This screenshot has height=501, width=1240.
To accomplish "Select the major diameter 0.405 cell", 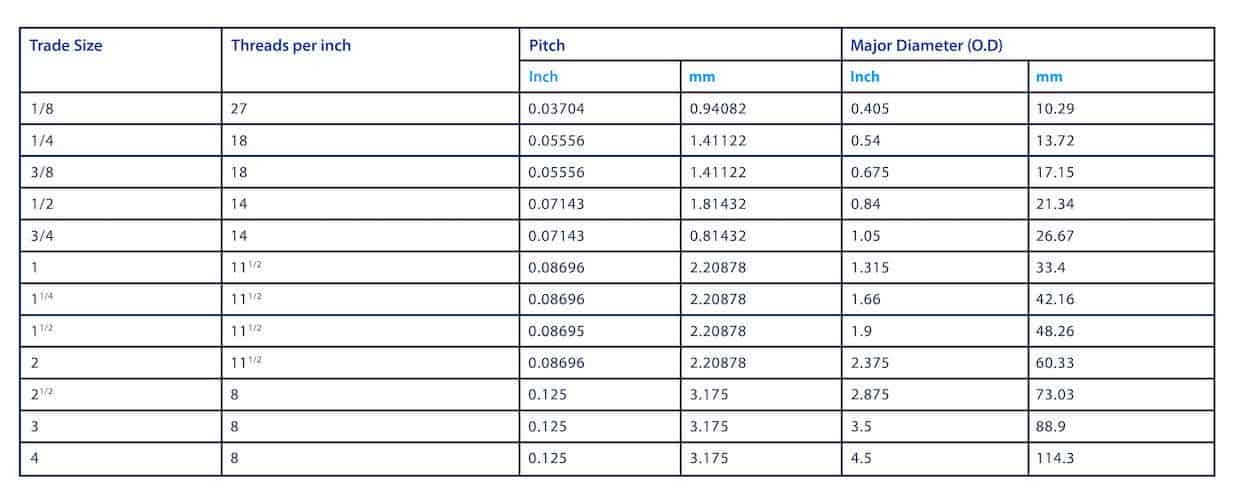I will point(935,108).
